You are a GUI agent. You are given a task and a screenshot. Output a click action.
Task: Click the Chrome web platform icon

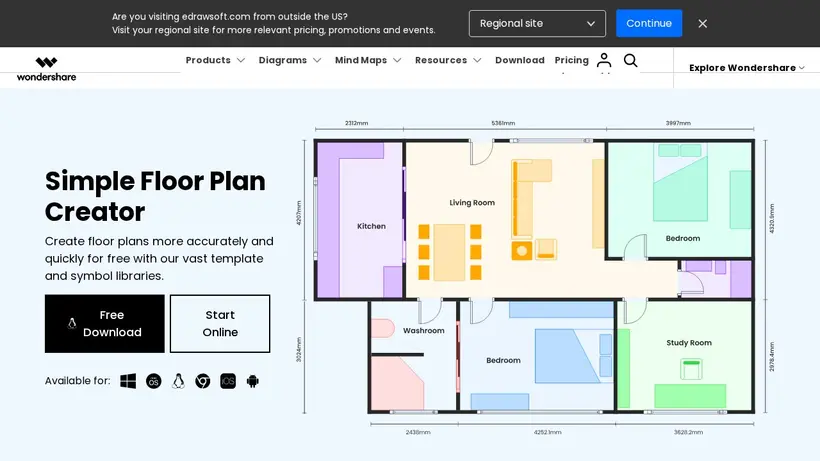click(x=203, y=381)
